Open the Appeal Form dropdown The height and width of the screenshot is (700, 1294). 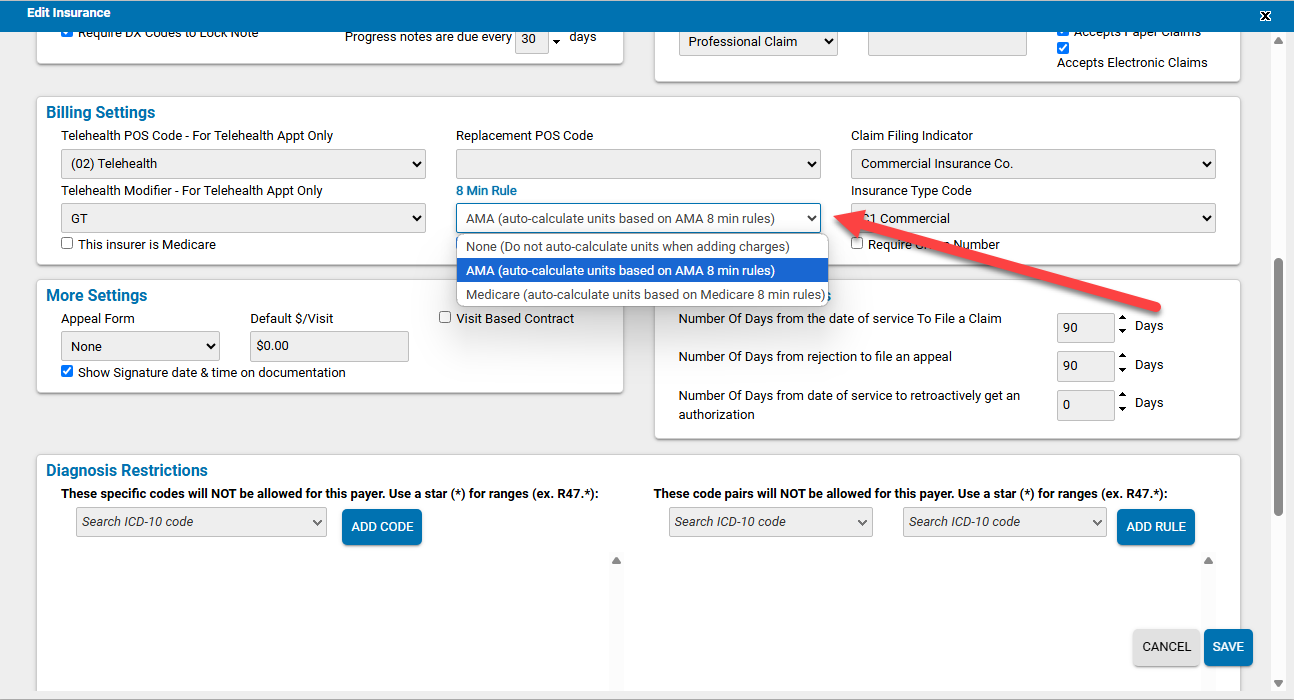[x=140, y=345]
